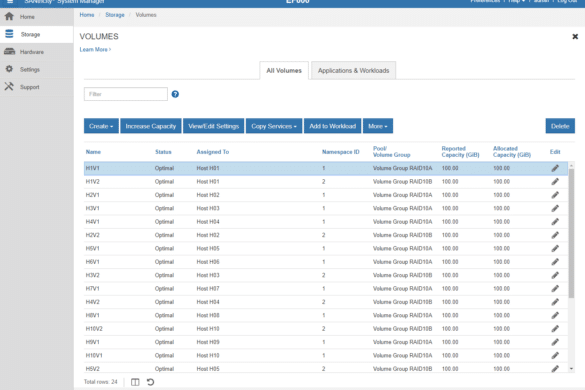Open the Copy Services dropdown
This screenshot has width=585, height=390.
[x=274, y=126]
